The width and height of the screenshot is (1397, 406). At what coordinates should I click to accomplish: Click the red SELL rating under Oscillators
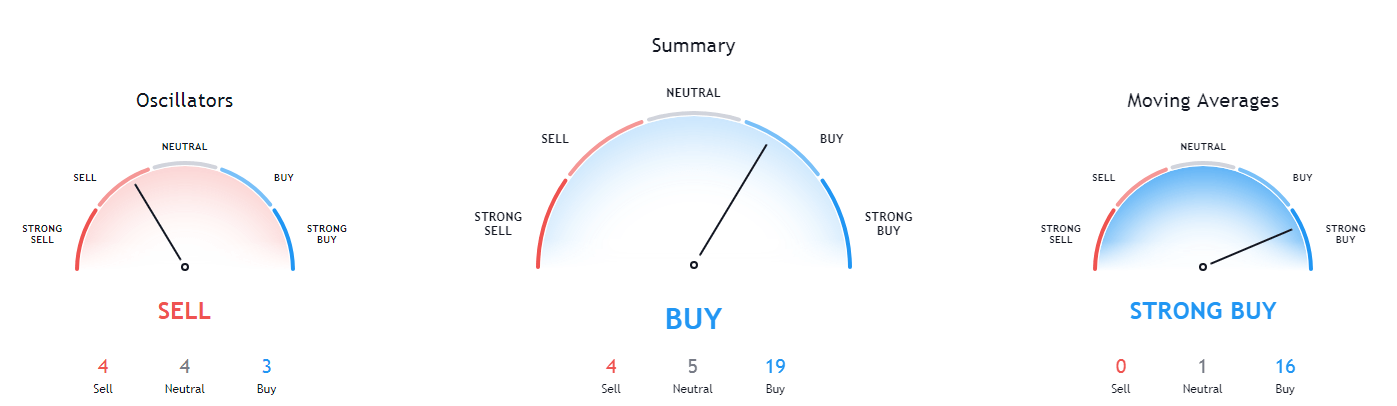click(184, 311)
